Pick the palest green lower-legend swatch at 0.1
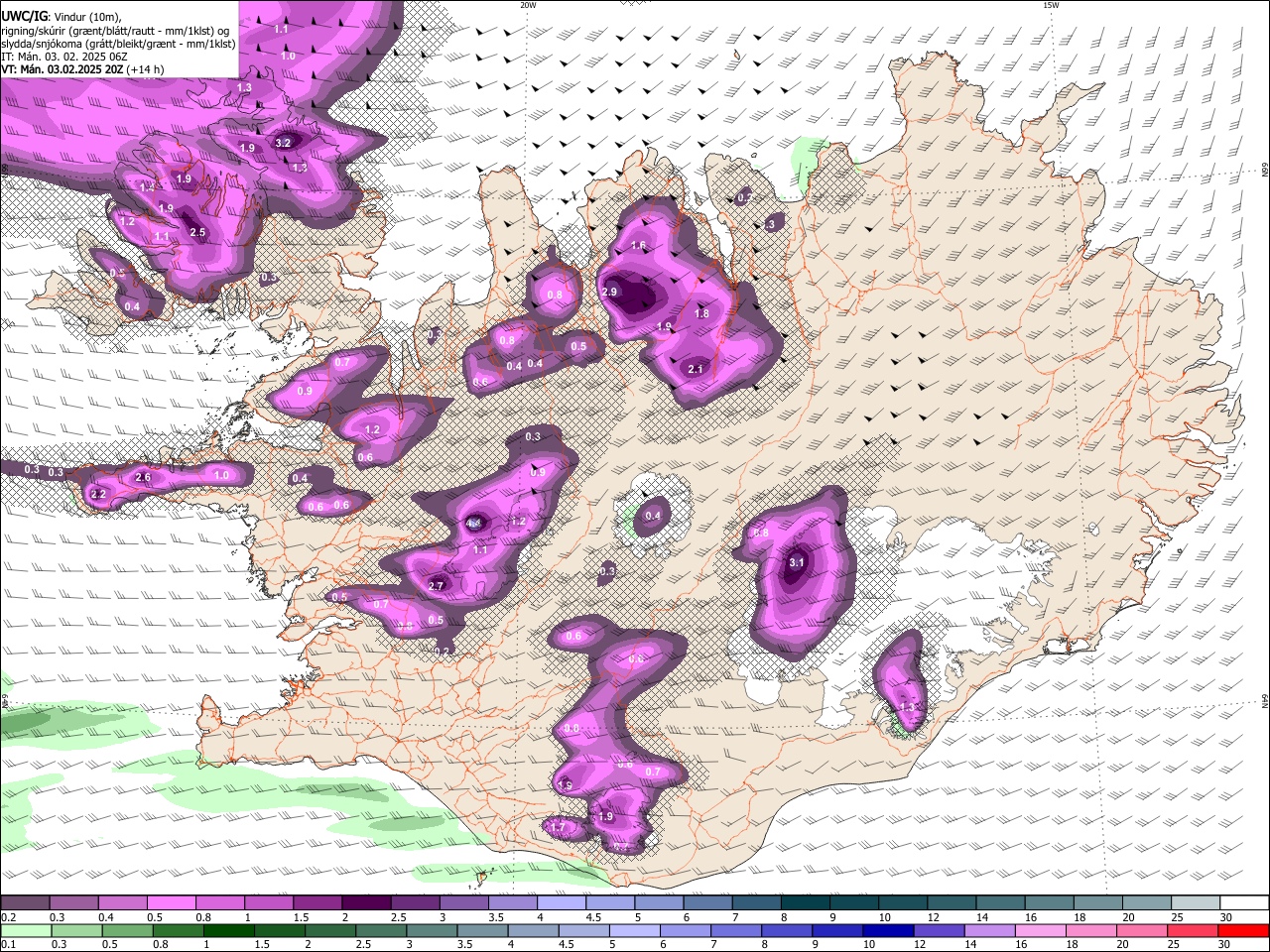1270x952 pixels. pos(26,930)
